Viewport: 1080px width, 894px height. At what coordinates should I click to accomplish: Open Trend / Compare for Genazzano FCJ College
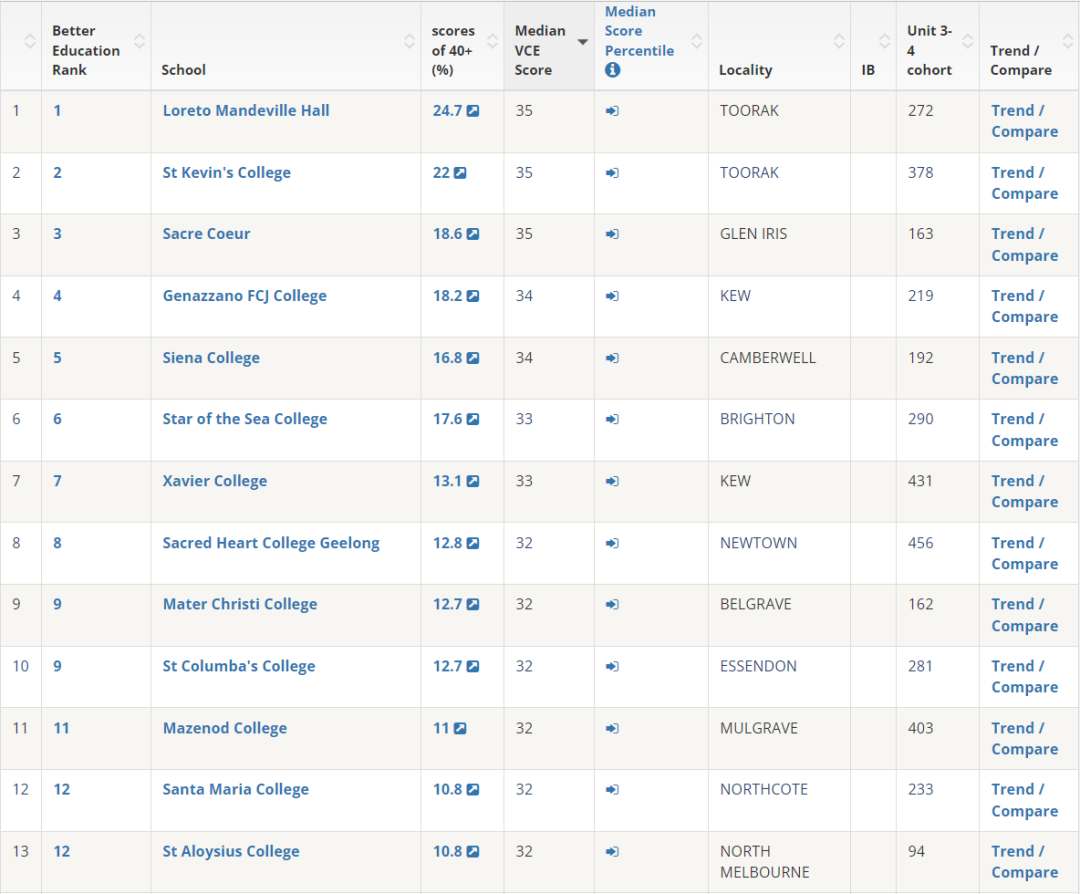pos(1025,306)
